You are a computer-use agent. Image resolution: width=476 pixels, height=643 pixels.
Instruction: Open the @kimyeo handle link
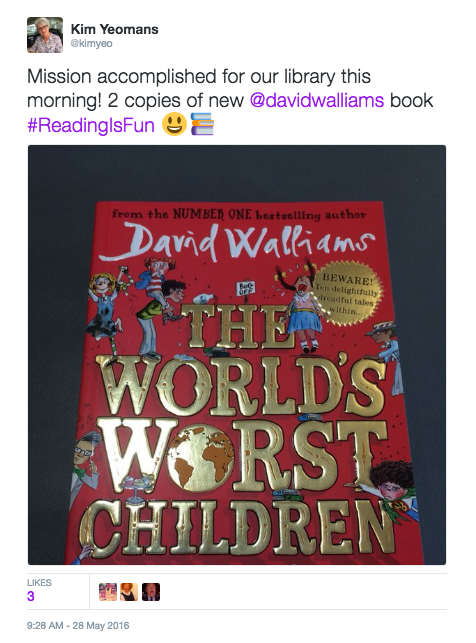point(91,43)
